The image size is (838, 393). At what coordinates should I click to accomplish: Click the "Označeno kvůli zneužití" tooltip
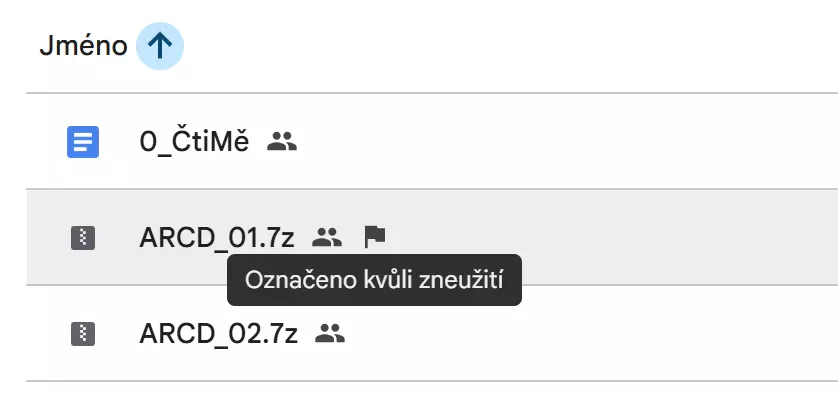click(x=374, y=280)
